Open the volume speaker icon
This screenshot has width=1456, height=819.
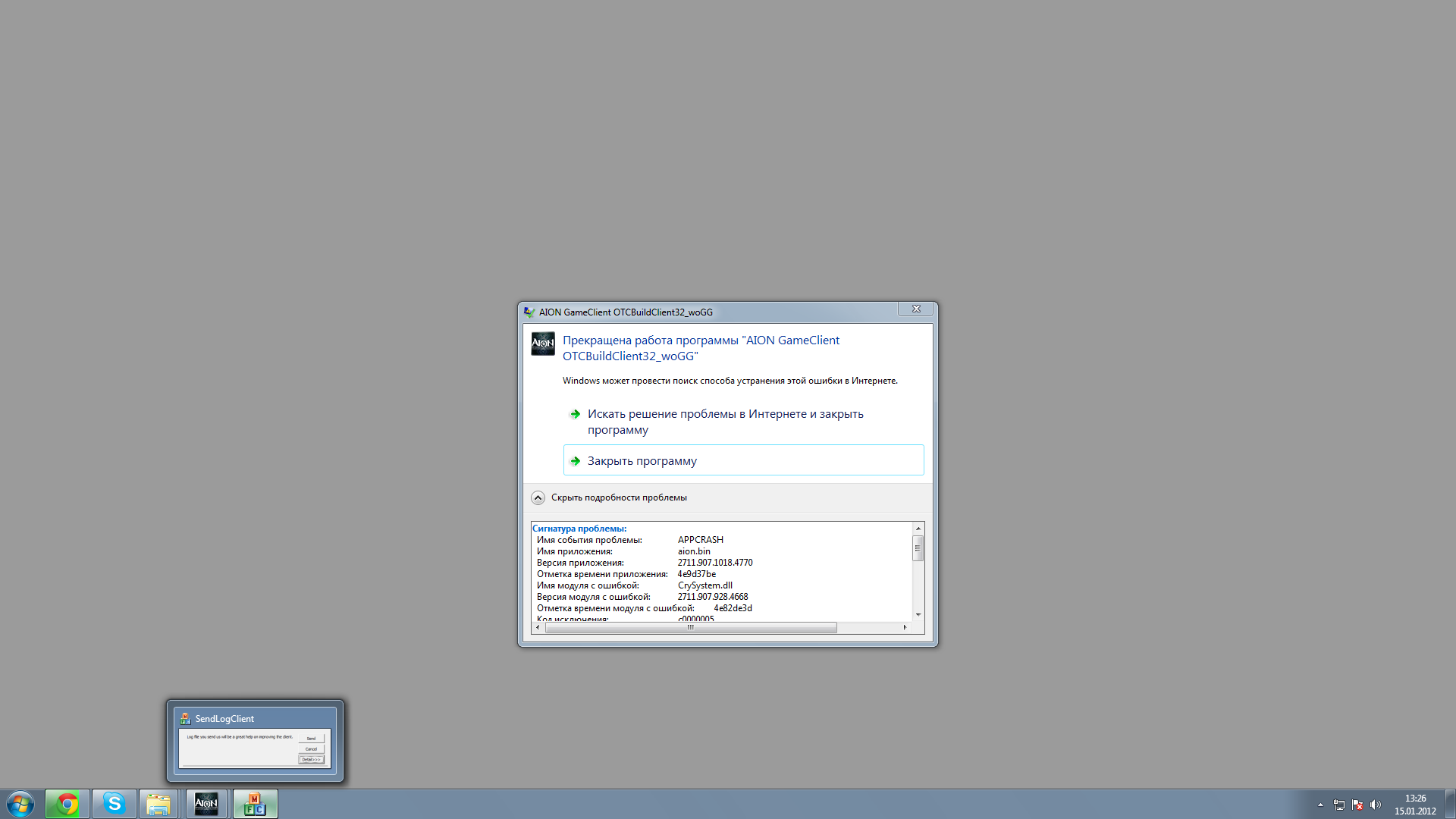click(x=1376, y=805)
